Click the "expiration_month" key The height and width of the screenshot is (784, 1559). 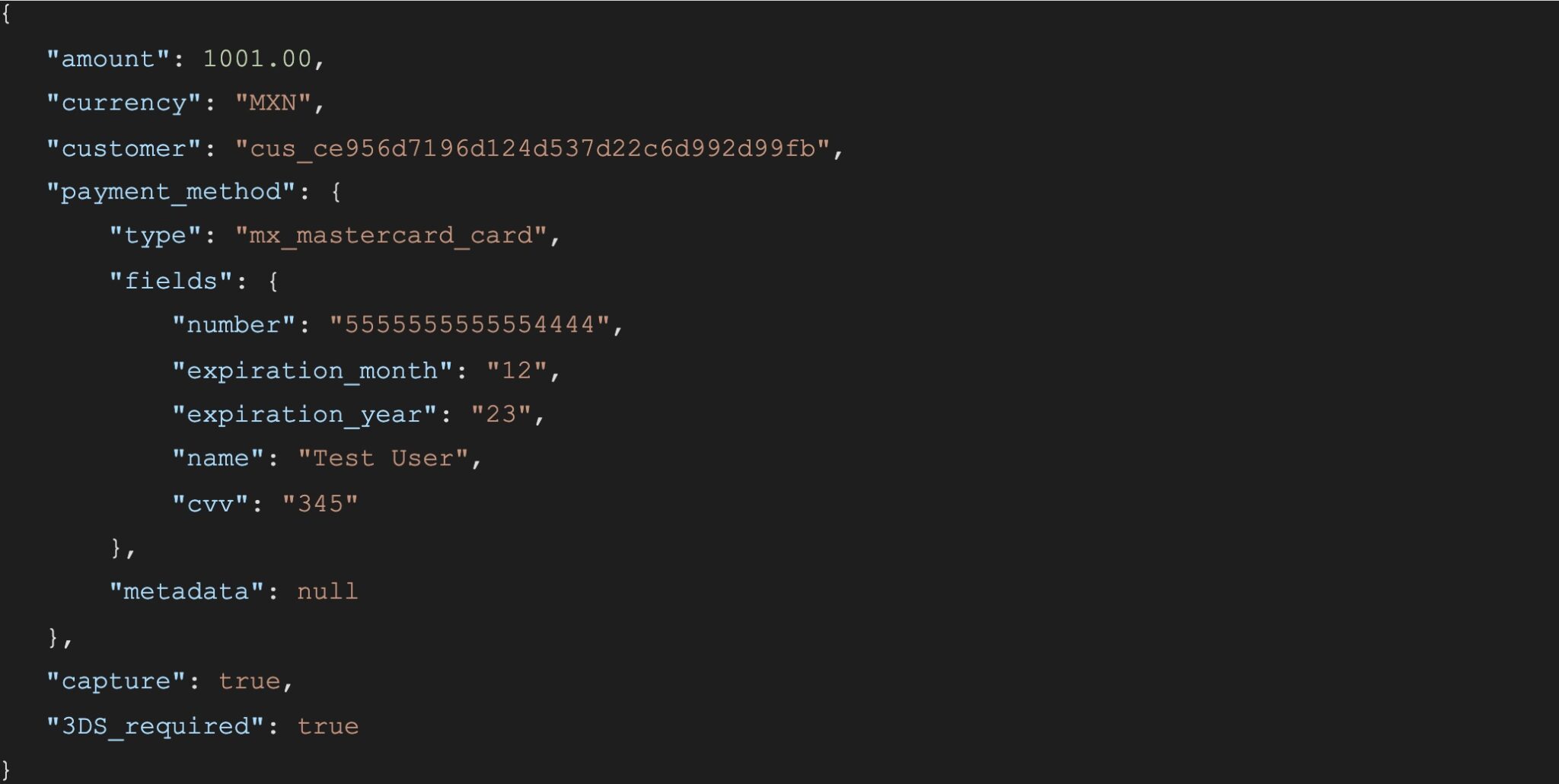[312, 371]
